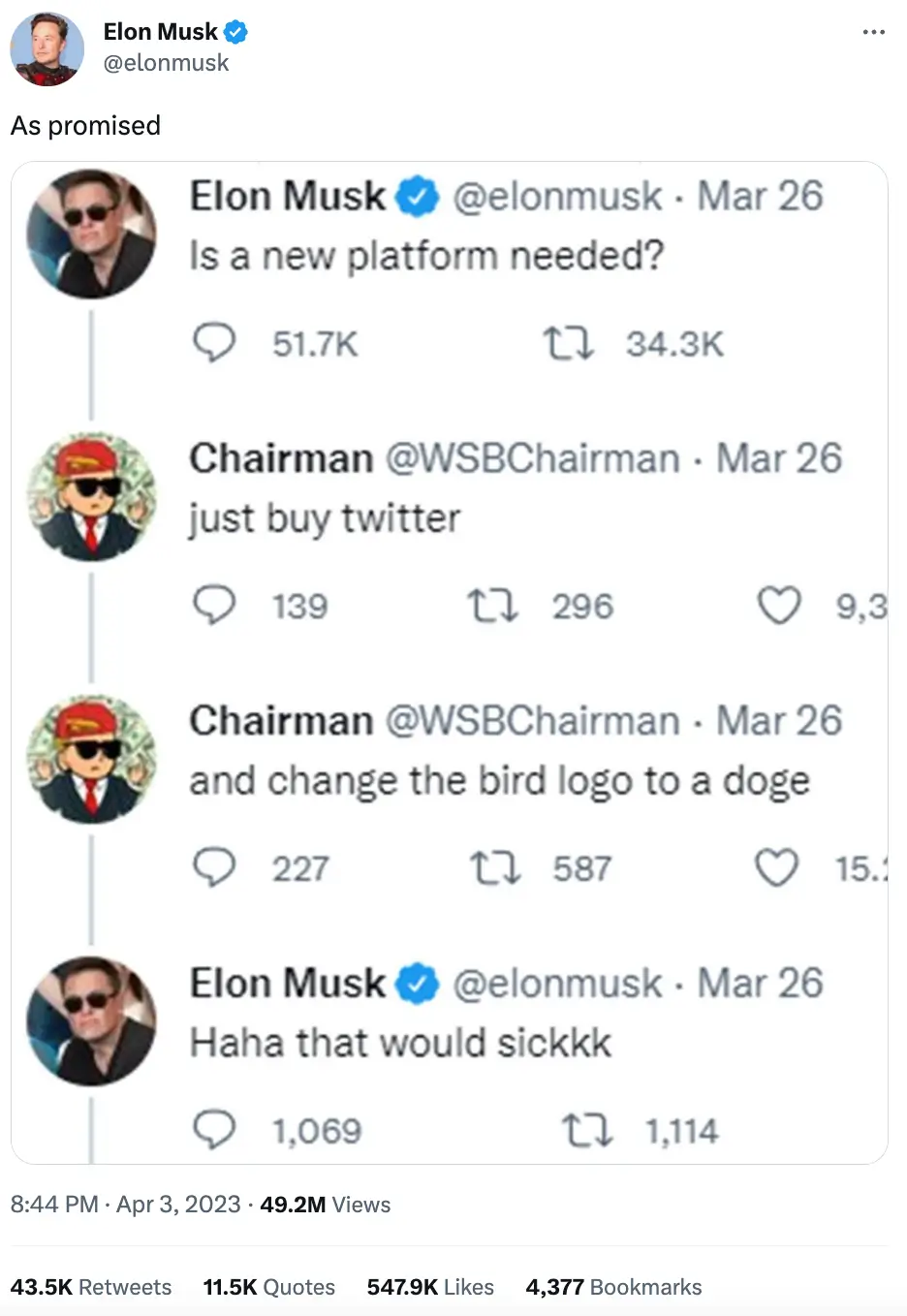Open the 547.9K Likes list
This screenshot has width=907, height=1316.
pyautogui.click(x=430, y=1287)
